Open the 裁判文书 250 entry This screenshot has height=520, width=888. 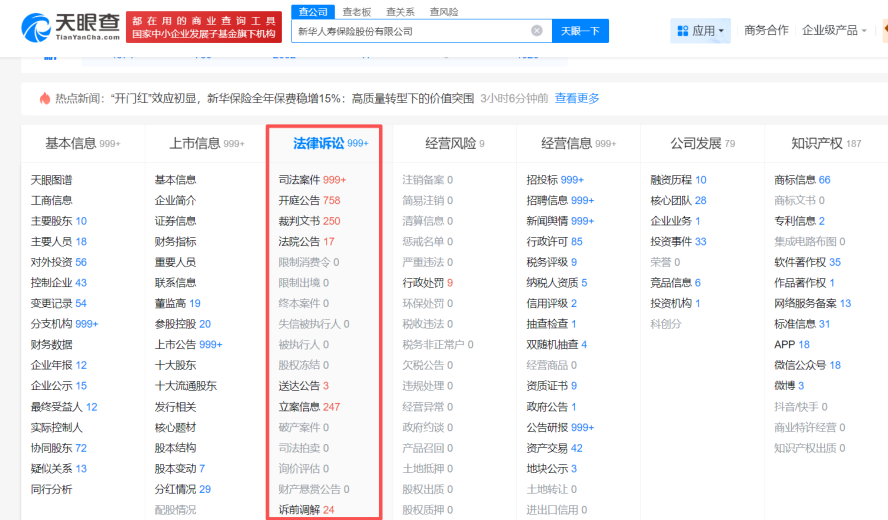coord(299,221)
